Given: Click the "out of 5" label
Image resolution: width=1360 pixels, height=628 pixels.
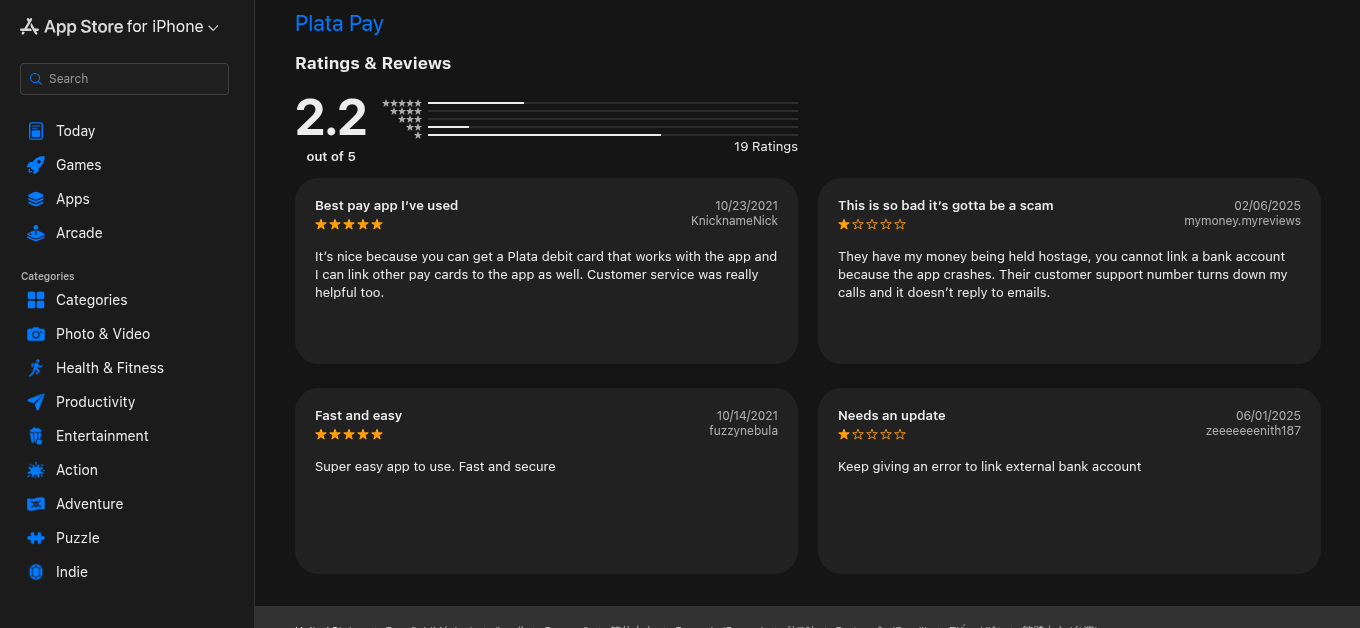Looking at the screenshot, I should click(331, 157).
